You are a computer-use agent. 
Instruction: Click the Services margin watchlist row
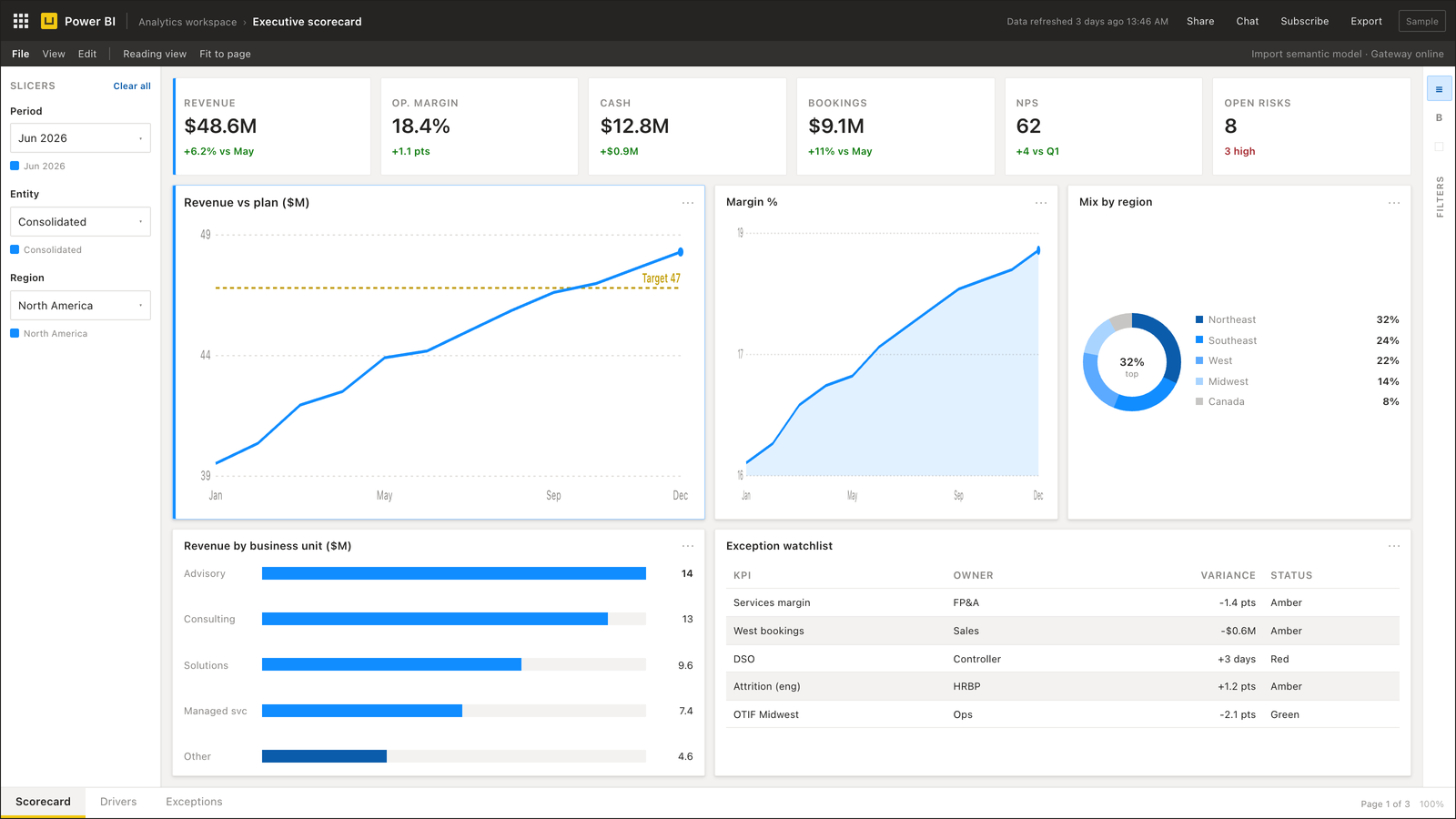pyautogui.click(x=1063, y=602)
